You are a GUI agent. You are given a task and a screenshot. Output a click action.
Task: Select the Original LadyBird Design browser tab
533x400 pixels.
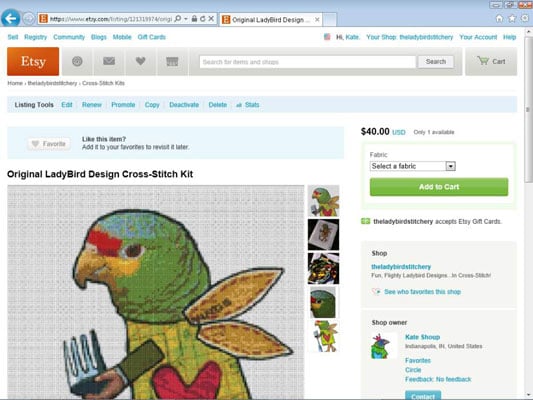click(271, 20)
